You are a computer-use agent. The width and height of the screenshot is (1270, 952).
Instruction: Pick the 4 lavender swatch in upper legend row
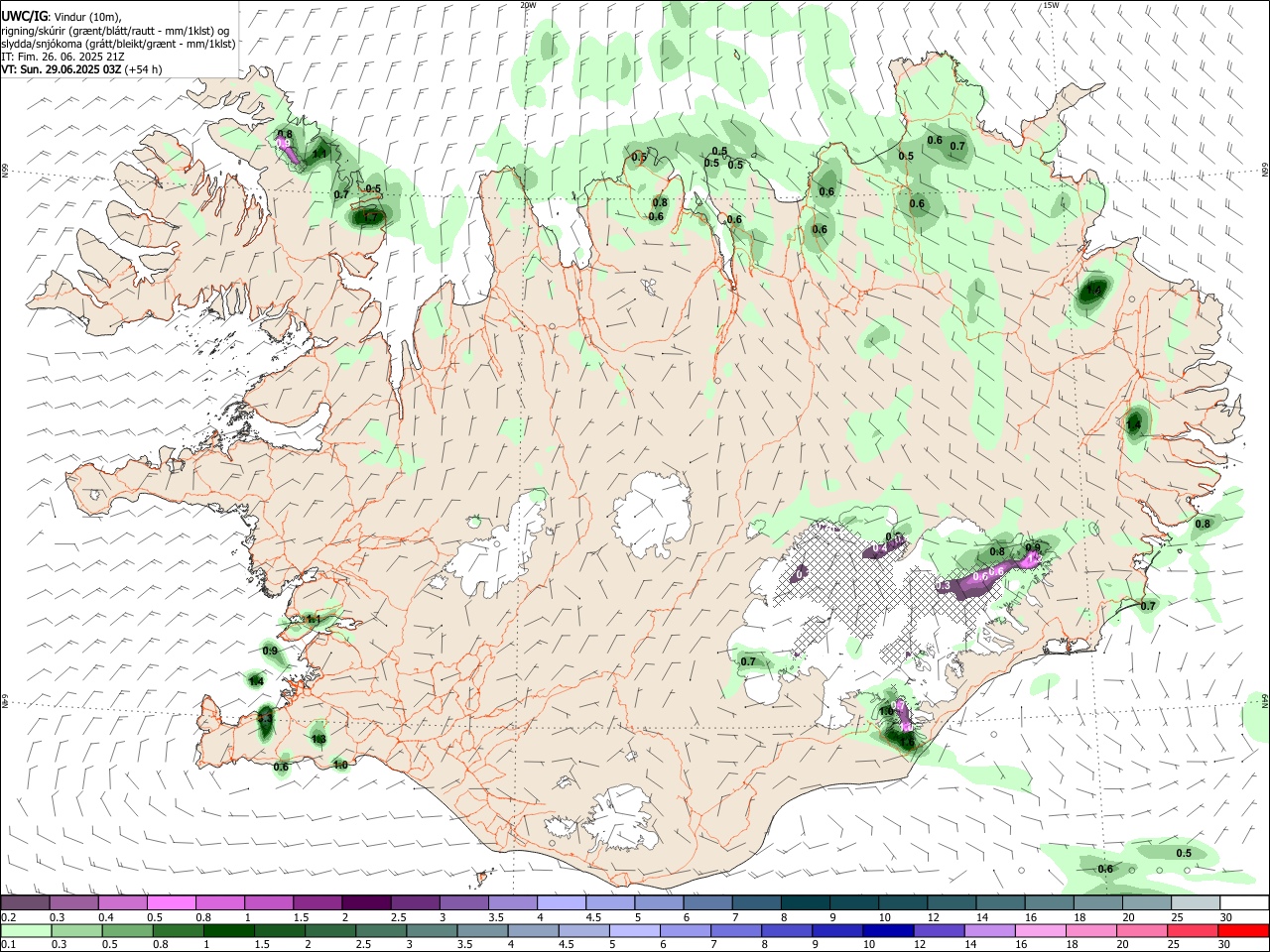[x=560, y=902]
